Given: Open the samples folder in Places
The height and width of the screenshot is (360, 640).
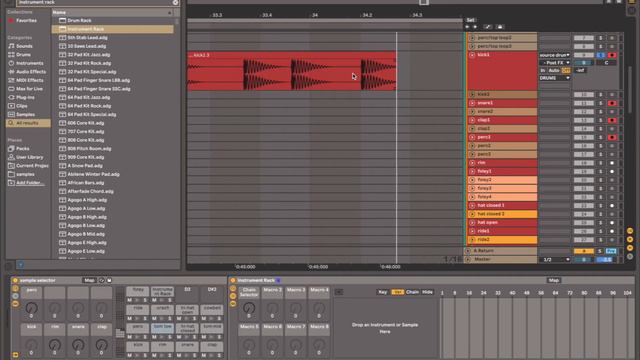Looking at the screenshot, I should coord(25,174).
